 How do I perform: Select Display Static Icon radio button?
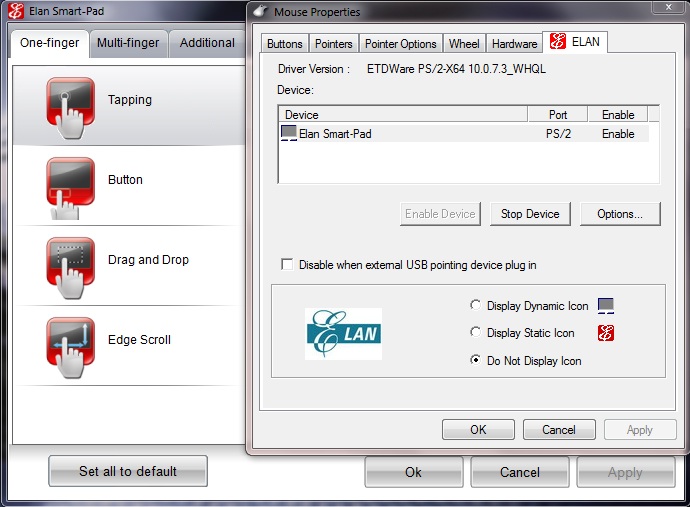tap(475, 332)
